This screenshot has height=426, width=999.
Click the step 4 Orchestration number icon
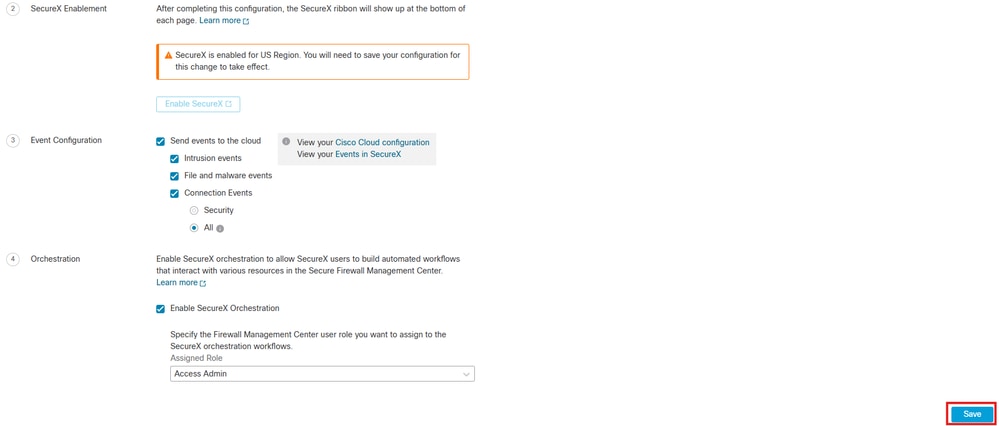tap(13, 259)
